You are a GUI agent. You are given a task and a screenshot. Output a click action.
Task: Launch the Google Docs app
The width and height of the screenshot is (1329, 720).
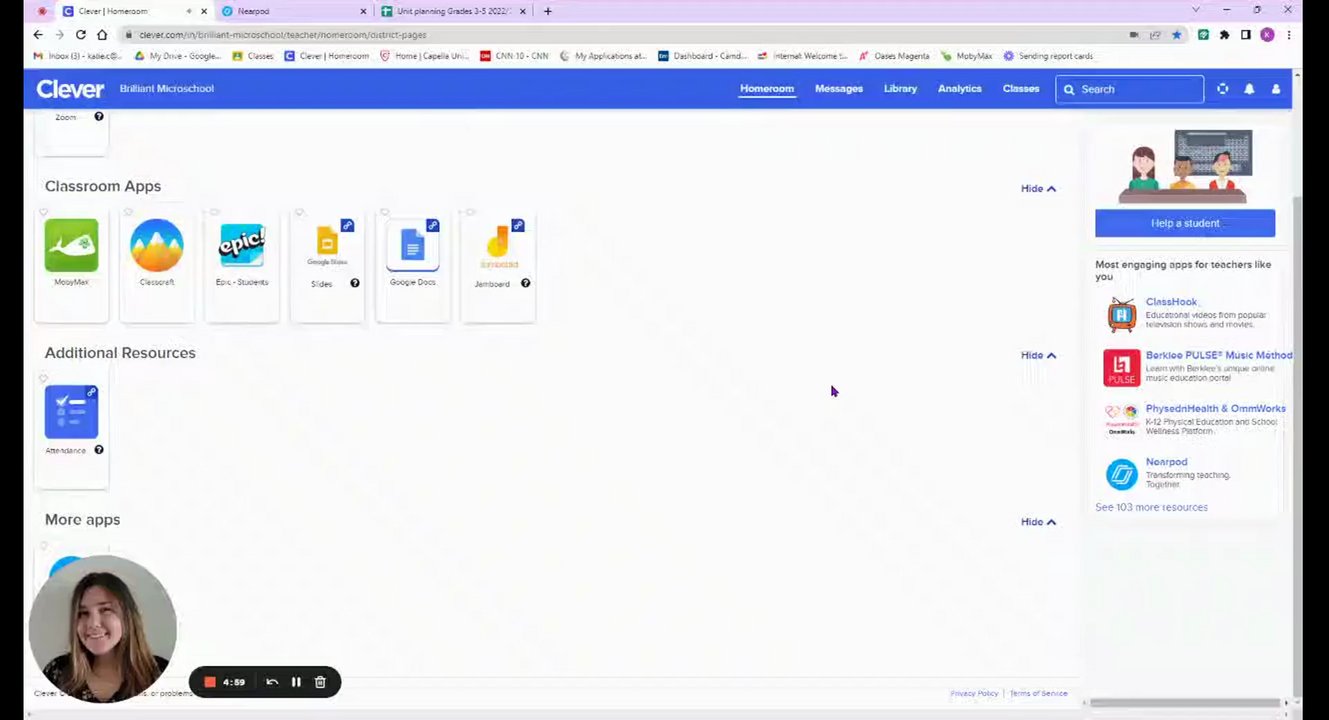click(x=412, y=246)
